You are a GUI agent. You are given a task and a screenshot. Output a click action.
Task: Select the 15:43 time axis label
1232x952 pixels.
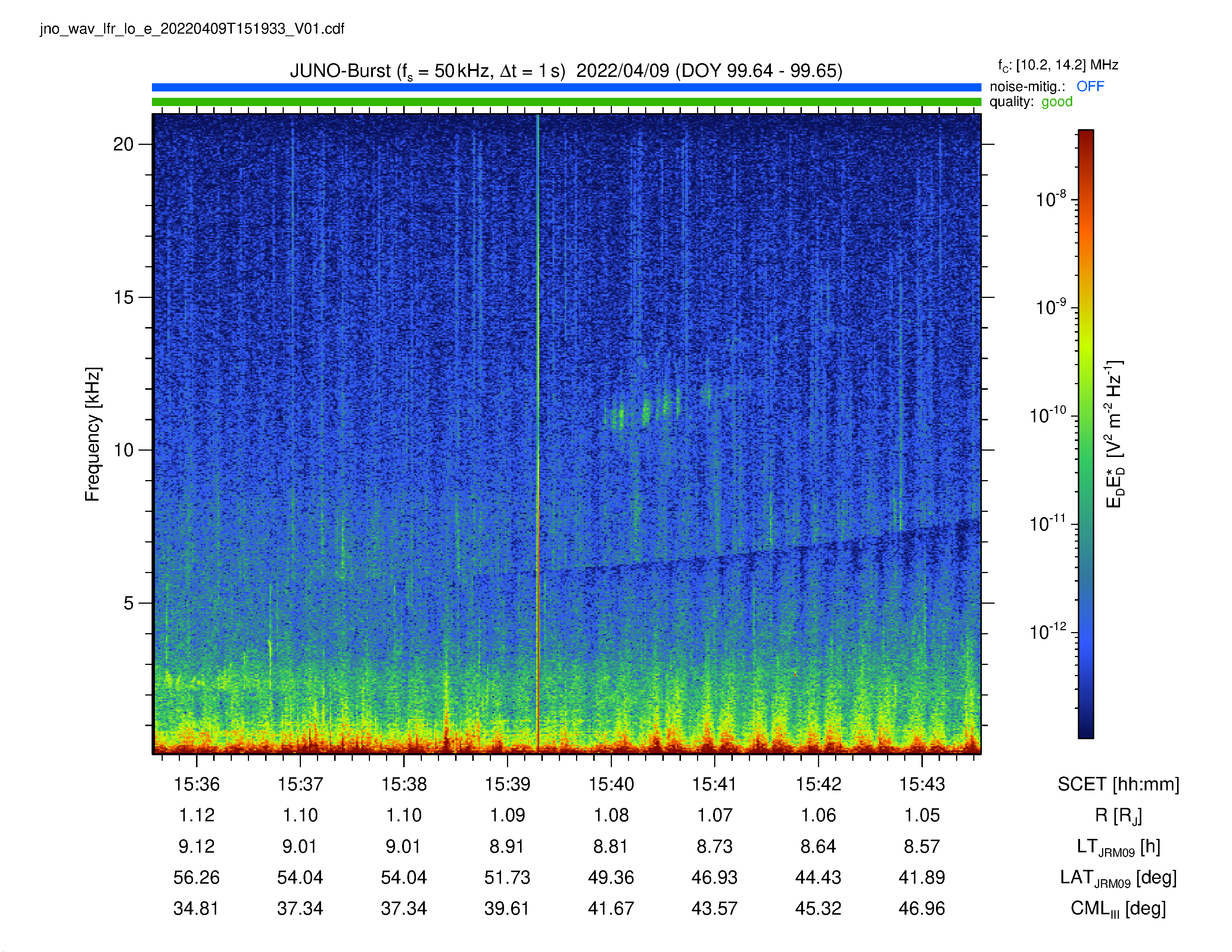(x=922, y=784)
